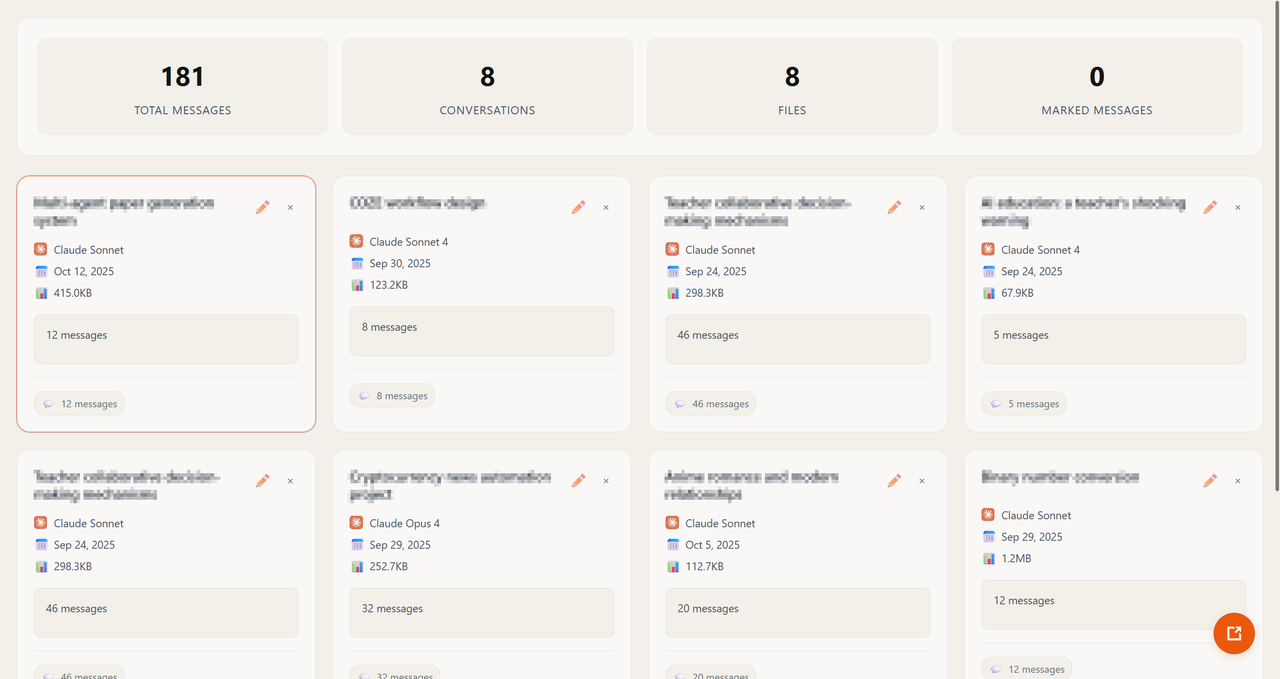Click the X on the Binary number conversion card
1280x679 pixels.
tap(1238, 481)
